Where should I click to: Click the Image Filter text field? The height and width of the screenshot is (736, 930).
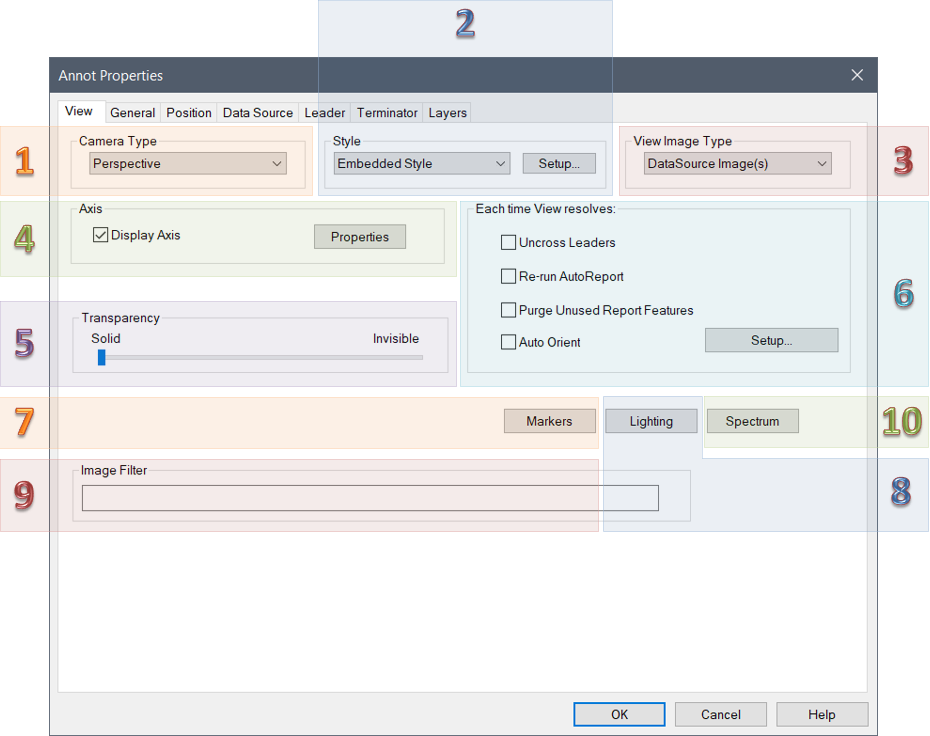click(x=370, y=498)
